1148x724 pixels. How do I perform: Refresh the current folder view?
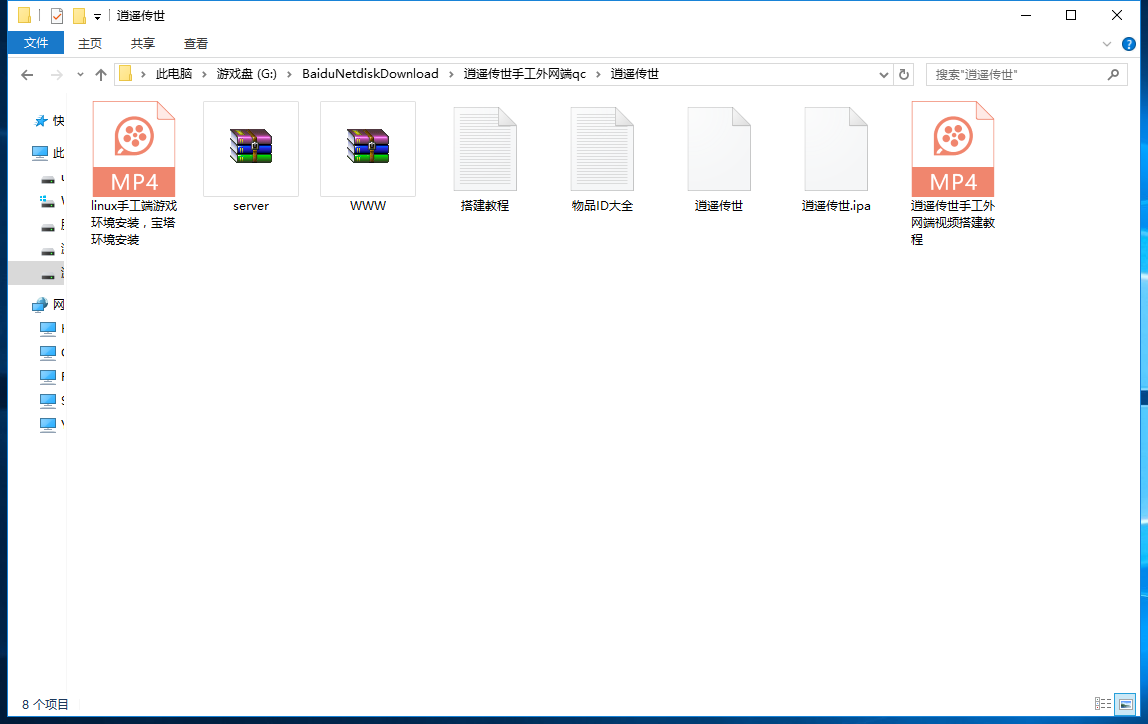coord(903,75)
